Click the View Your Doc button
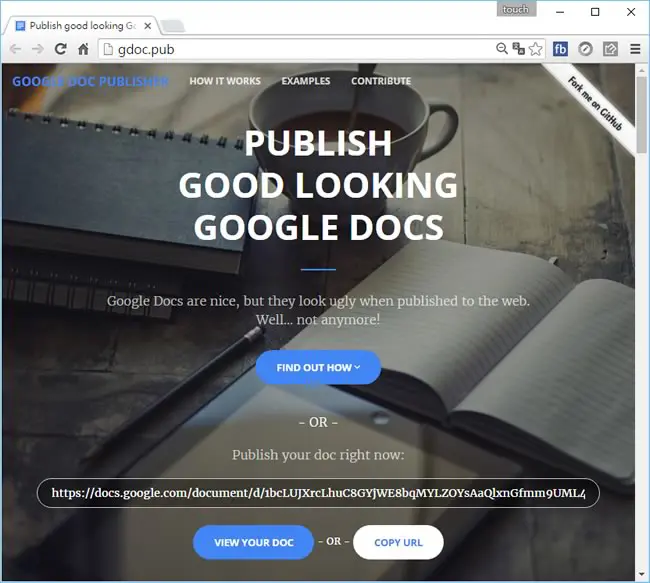The image size is (650, 583). coord(253,542)
